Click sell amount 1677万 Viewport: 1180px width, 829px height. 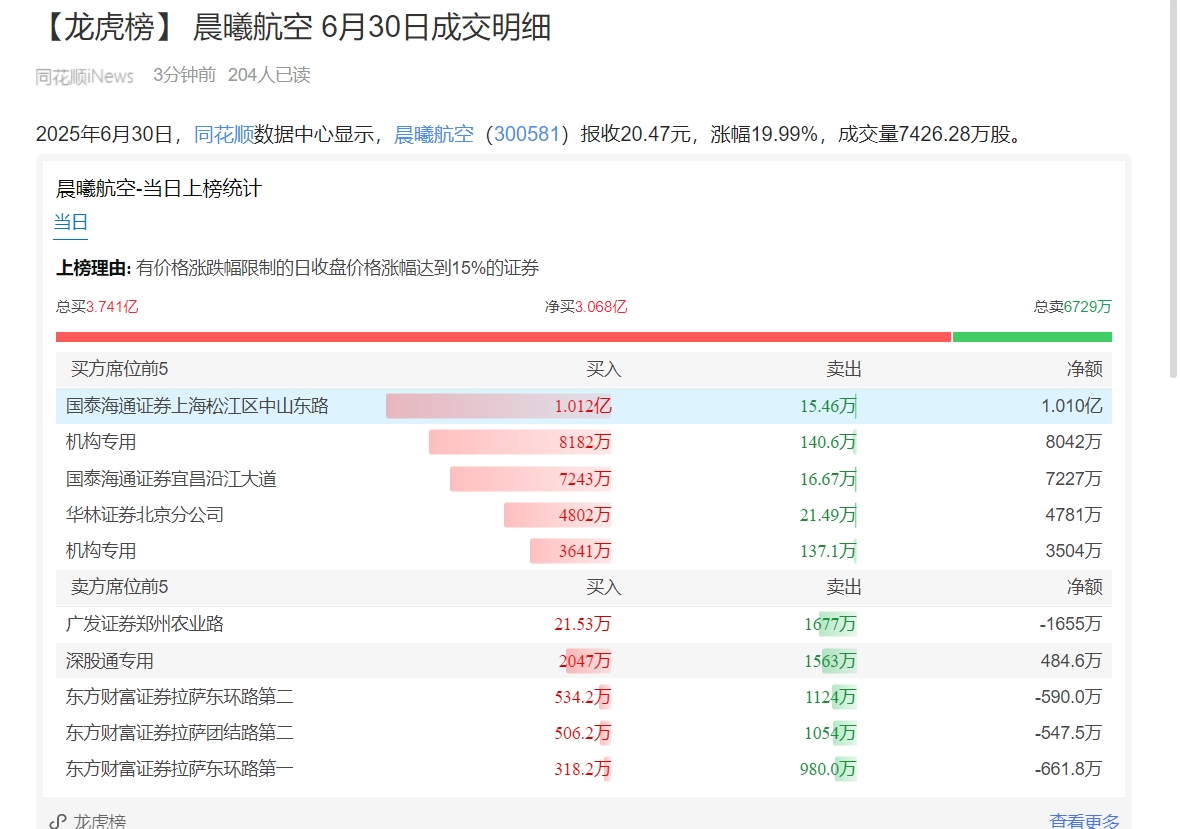click(830, 624)
